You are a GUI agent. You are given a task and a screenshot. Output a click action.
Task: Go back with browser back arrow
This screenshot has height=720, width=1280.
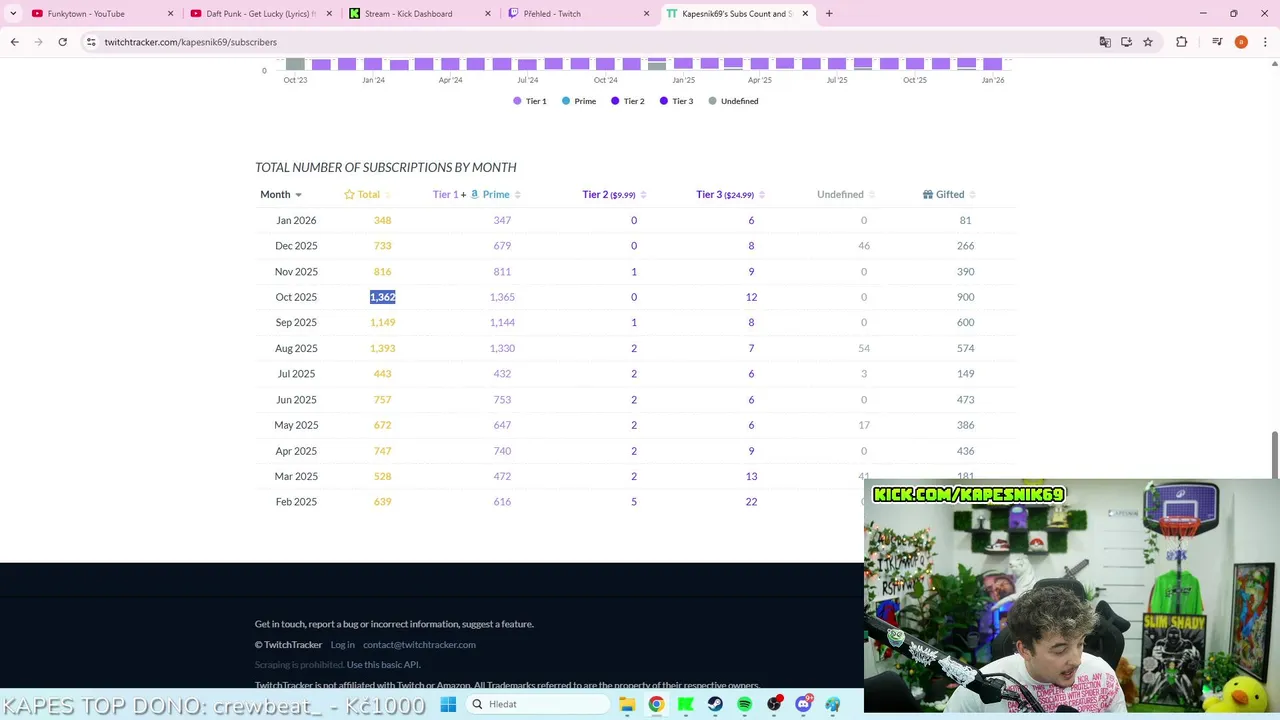14,42
